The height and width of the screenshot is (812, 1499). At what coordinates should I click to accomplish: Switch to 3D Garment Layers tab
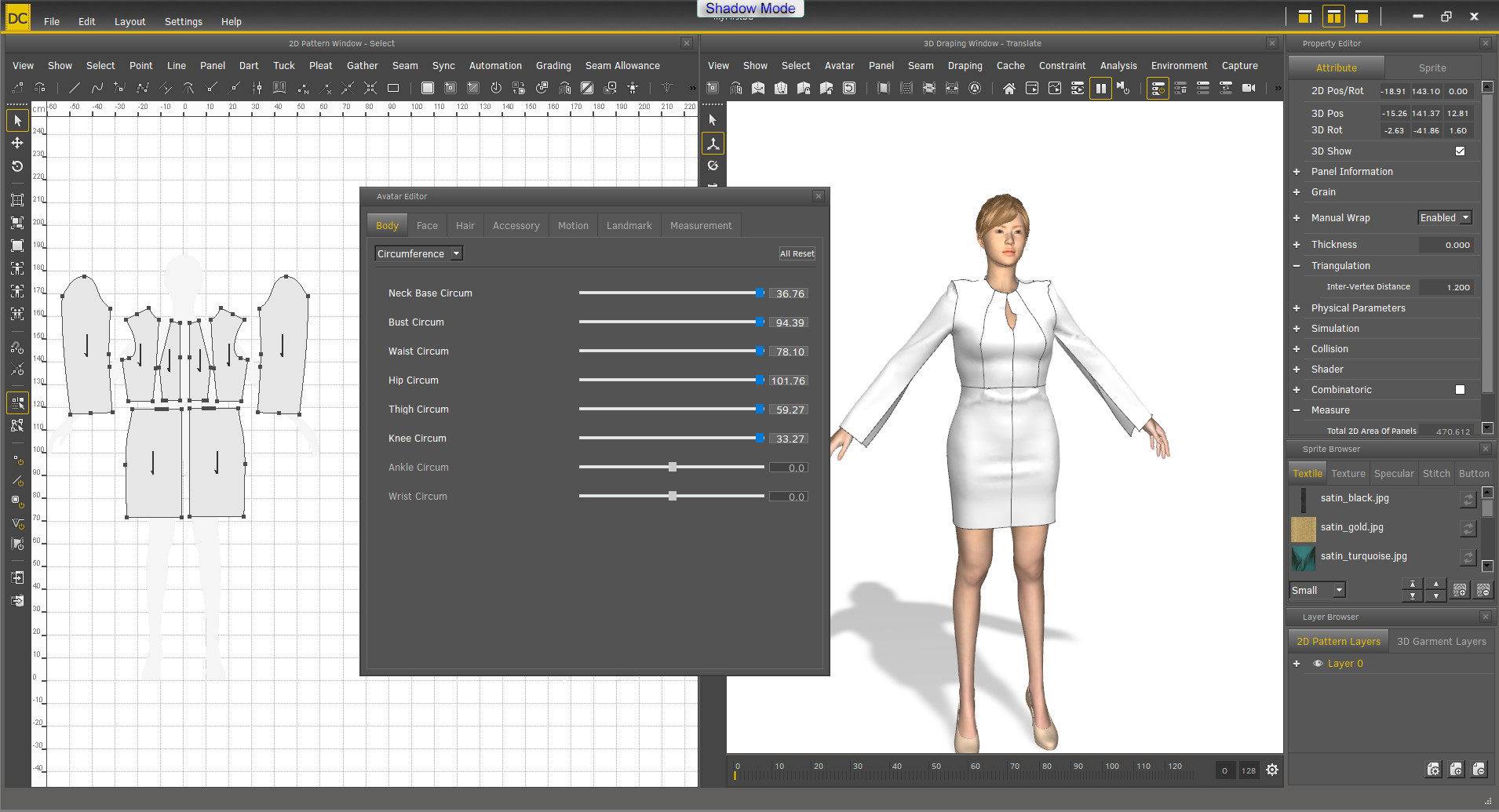1441,642
